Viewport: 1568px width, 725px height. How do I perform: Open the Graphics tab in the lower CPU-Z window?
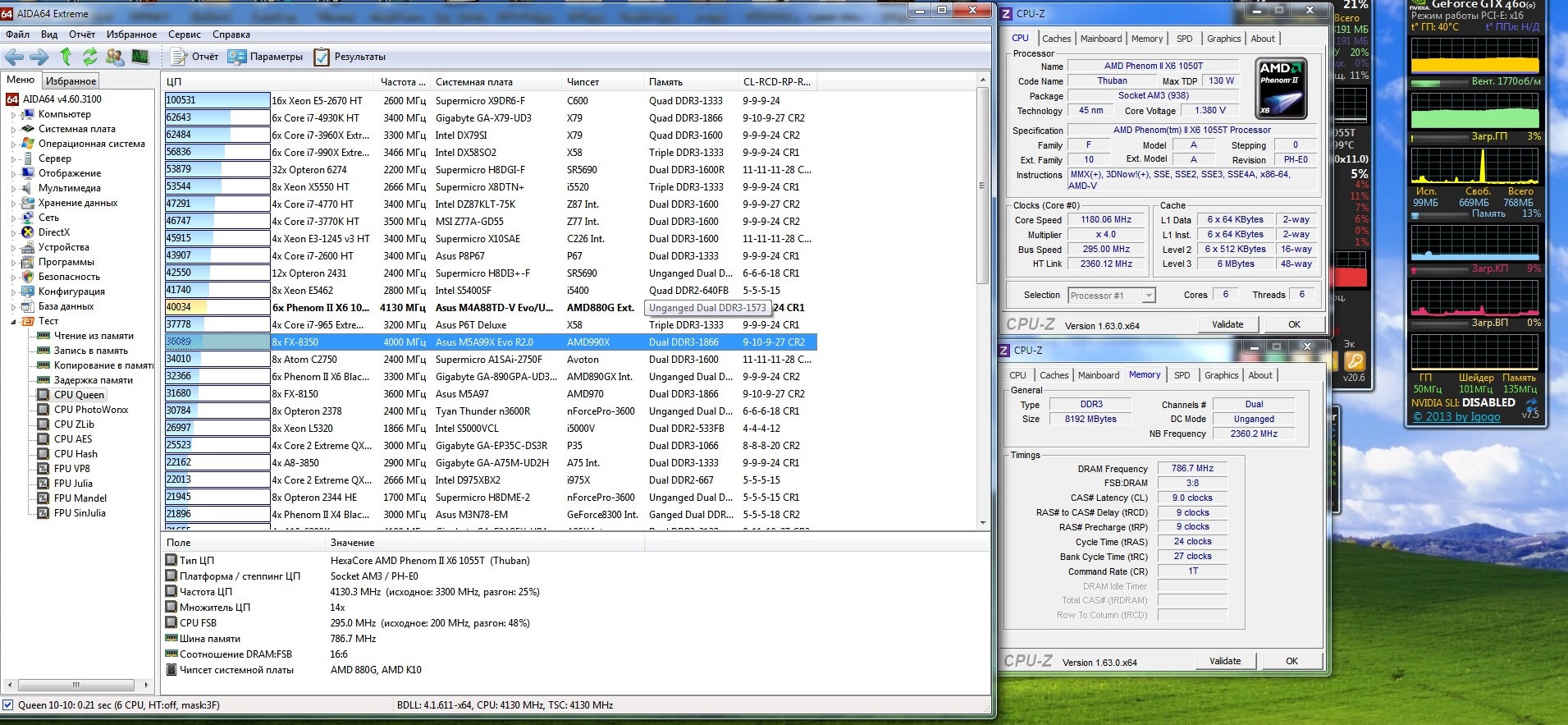(x=1222, y=375)
